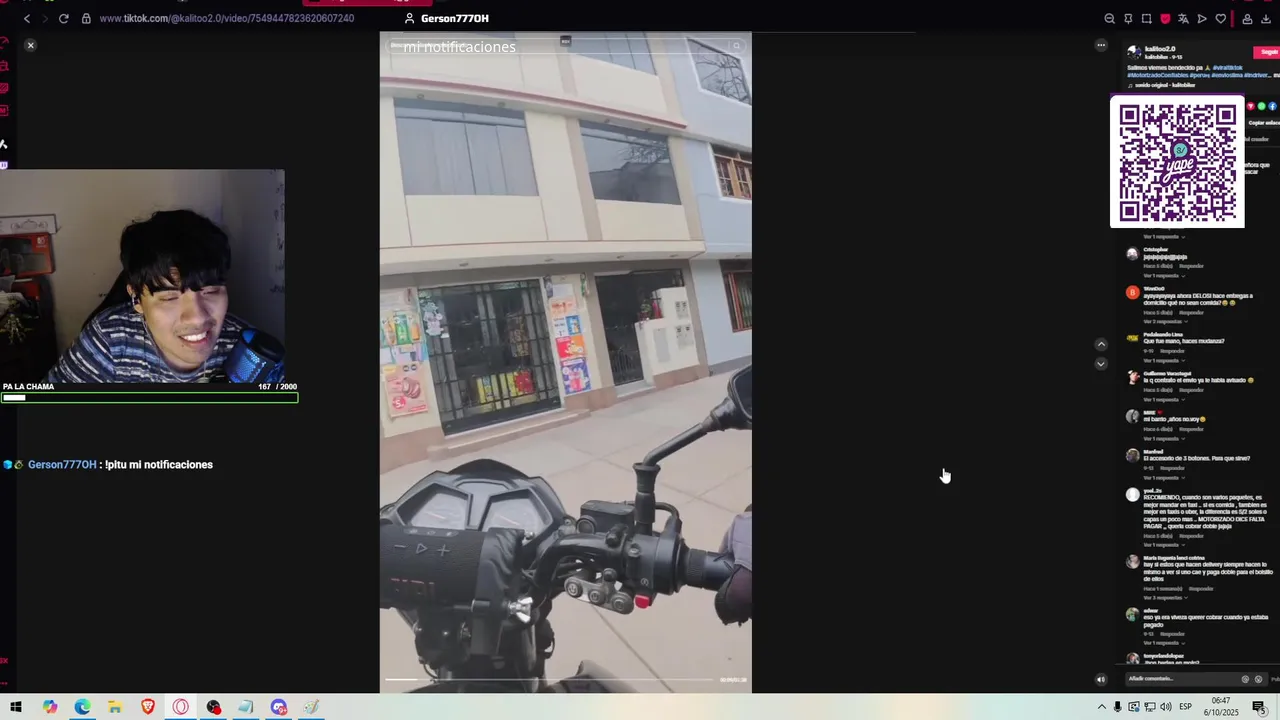Click the video progress bar
The width and height of the screenshot is (1280, 720).
551,680
